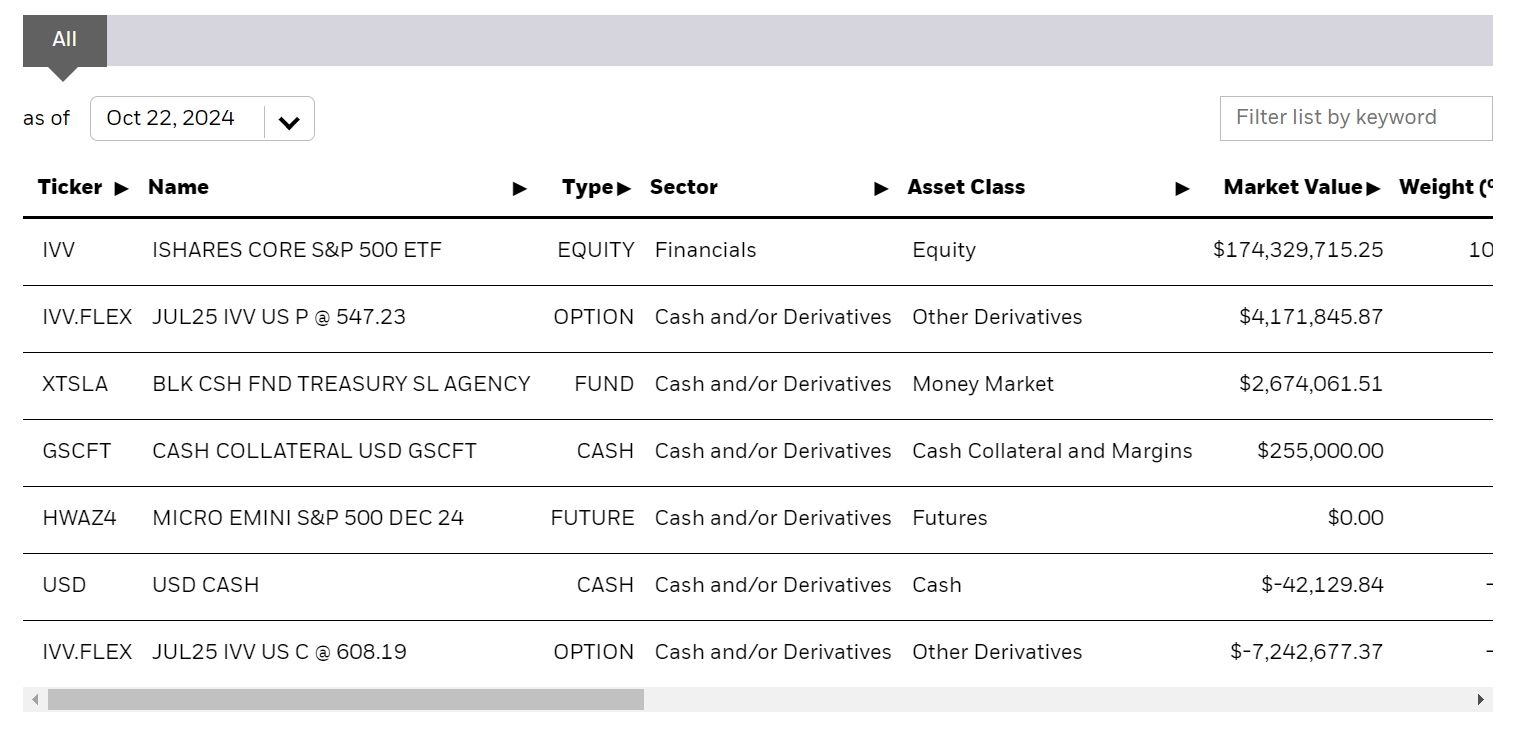Click the left scroll arrow of the table

click(x=35, y=700)
